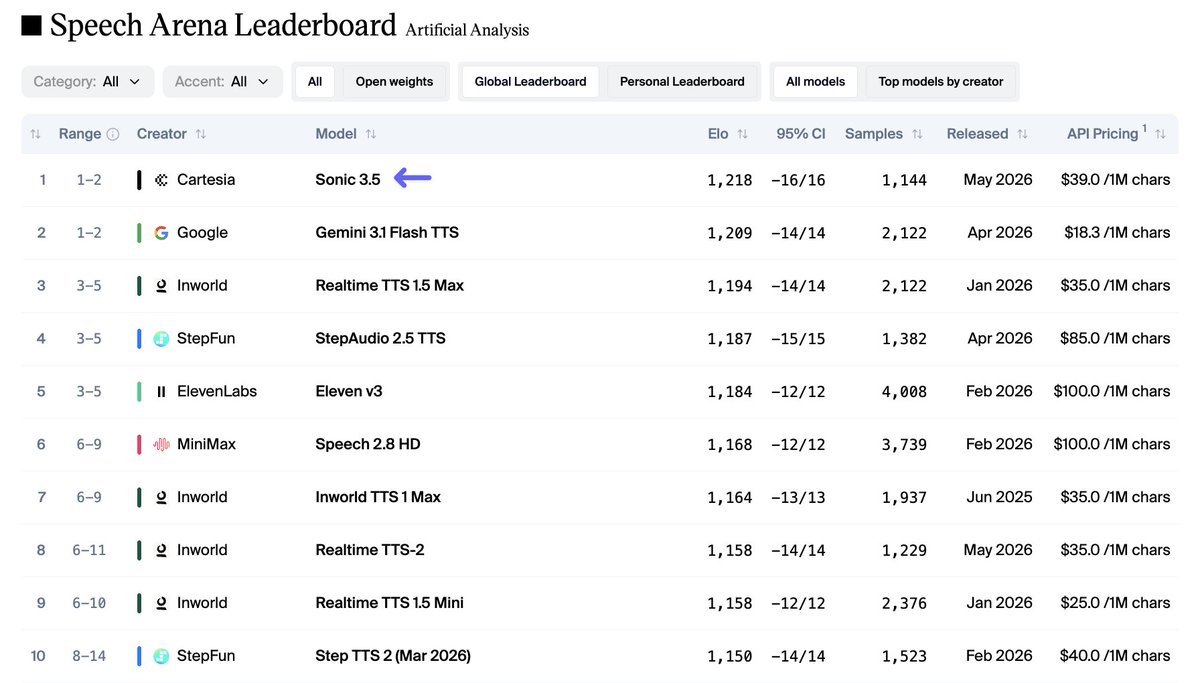Sort by Samples column arrows

[917, 134]
